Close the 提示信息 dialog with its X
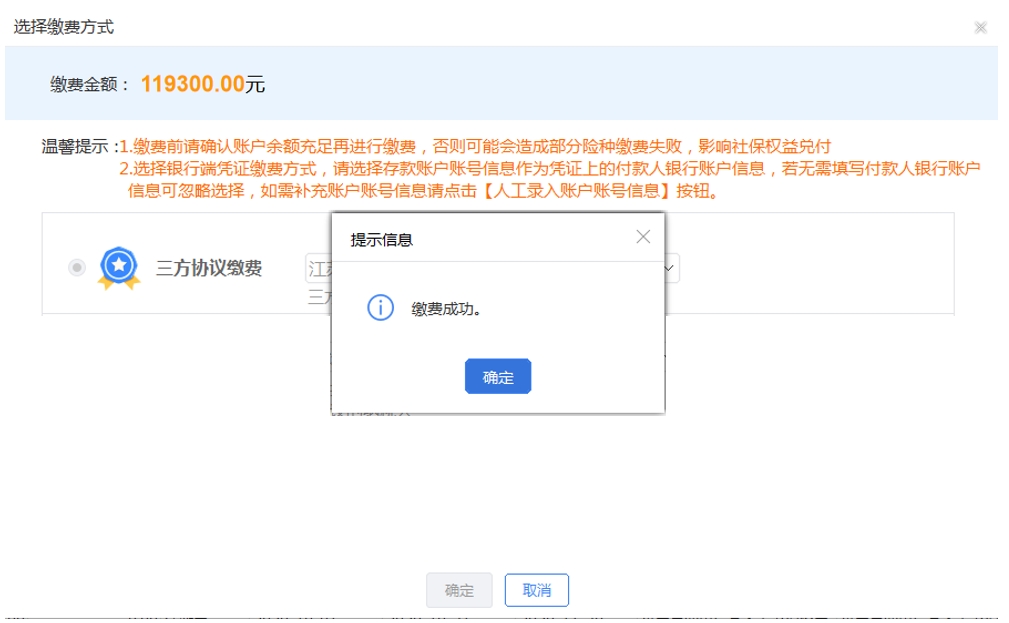 tap(643, 237)
